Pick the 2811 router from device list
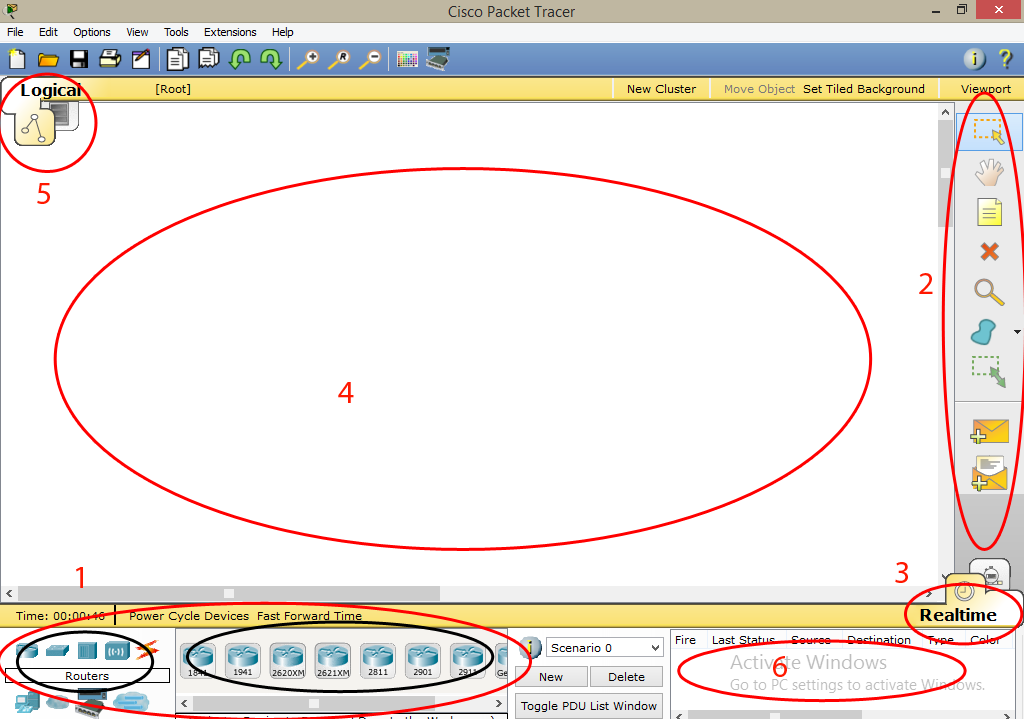Viewport: 1024px width, 719px height. [x=378, y=658]
